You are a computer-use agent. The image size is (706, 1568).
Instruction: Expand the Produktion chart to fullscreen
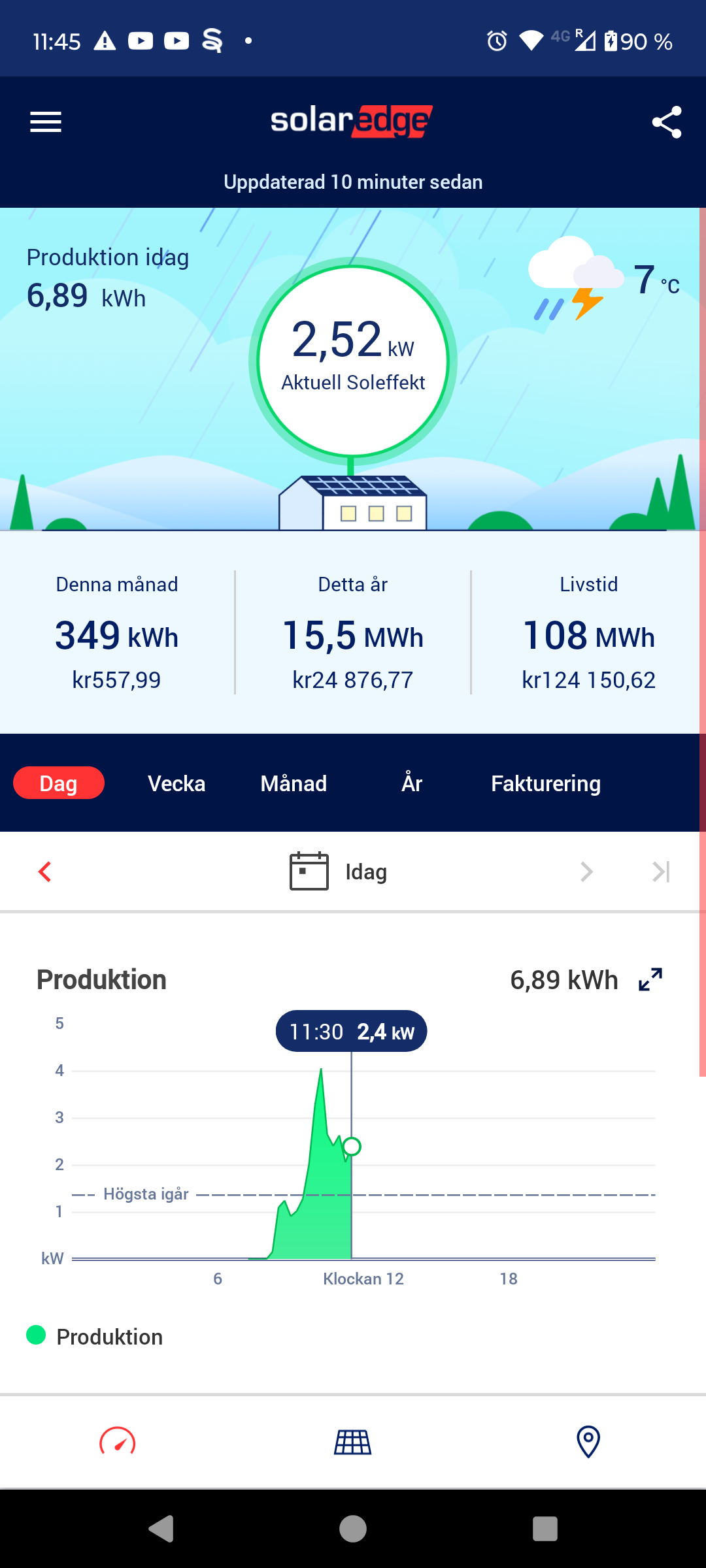tap(650, 979)
